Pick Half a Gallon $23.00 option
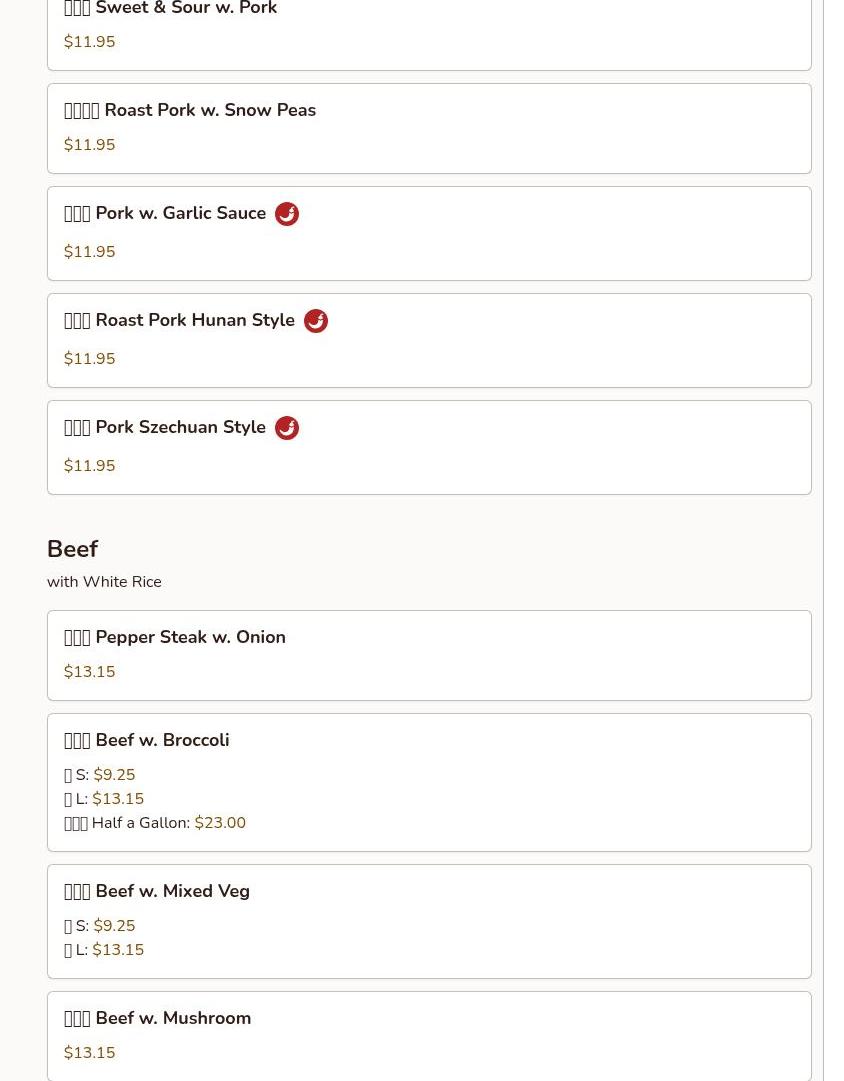844x1081 pixels. click(x=154, y=822)
